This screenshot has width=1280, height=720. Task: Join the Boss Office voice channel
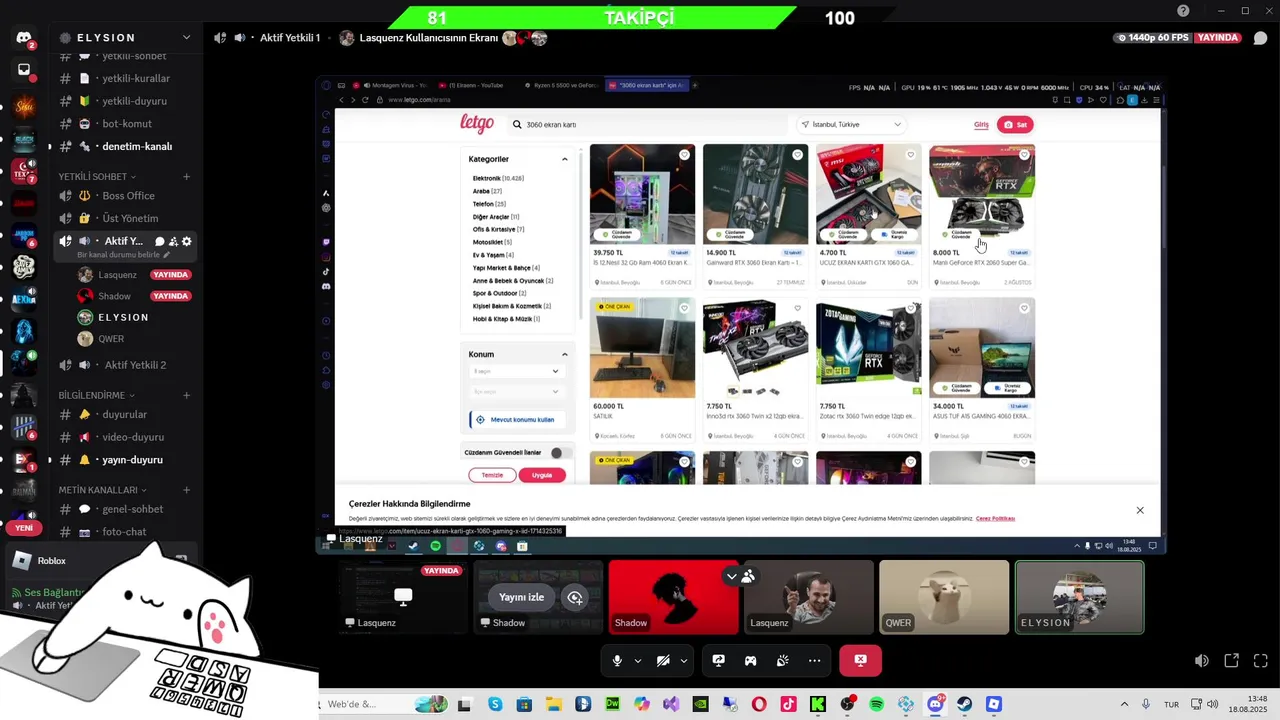tap(124, 196)
